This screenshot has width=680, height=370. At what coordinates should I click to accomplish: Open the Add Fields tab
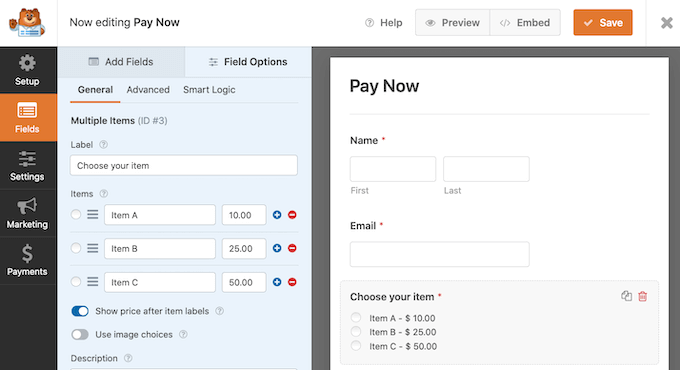click(x=121, y=62)
